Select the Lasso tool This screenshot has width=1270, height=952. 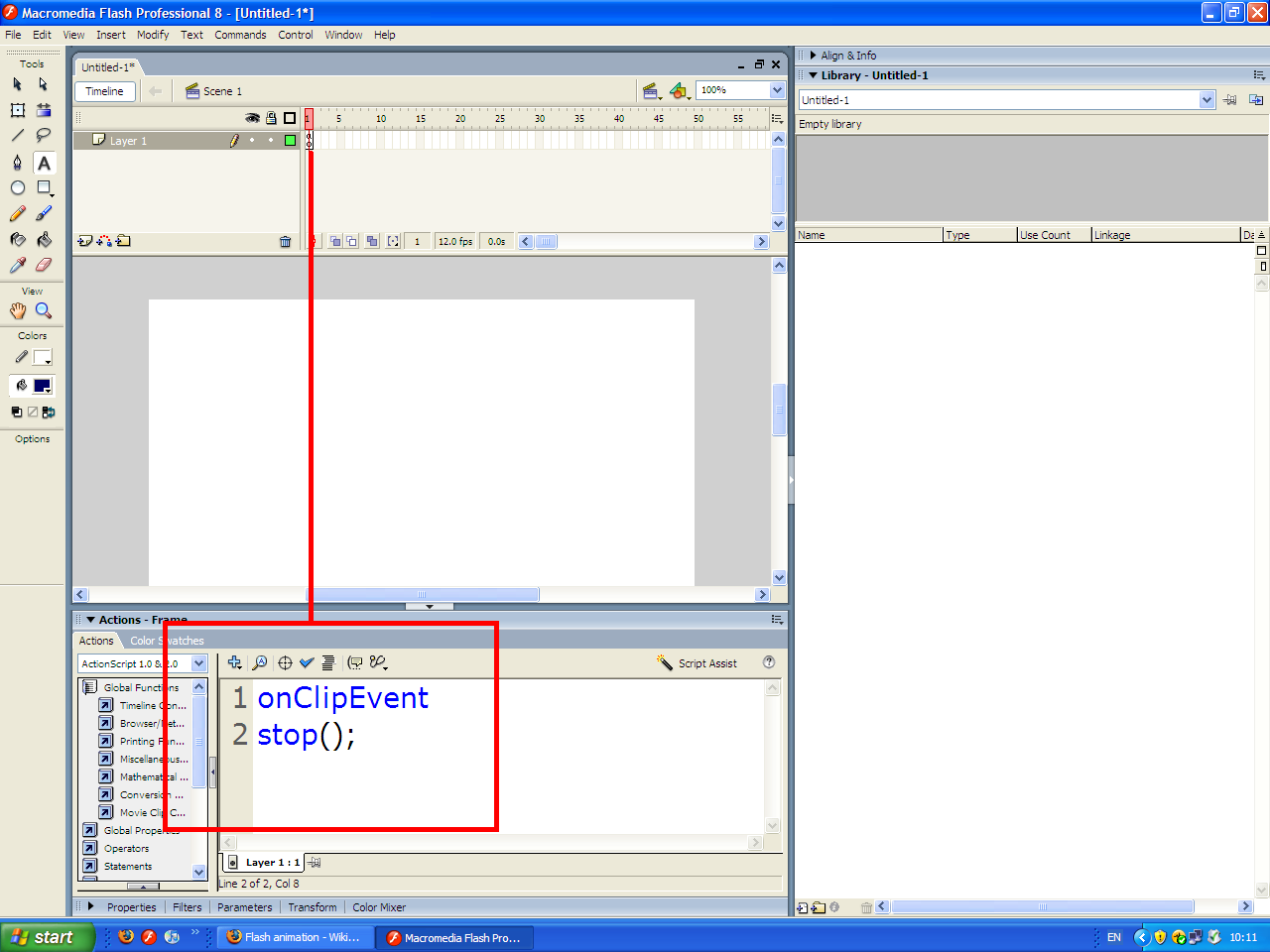(x=44, y=136)
